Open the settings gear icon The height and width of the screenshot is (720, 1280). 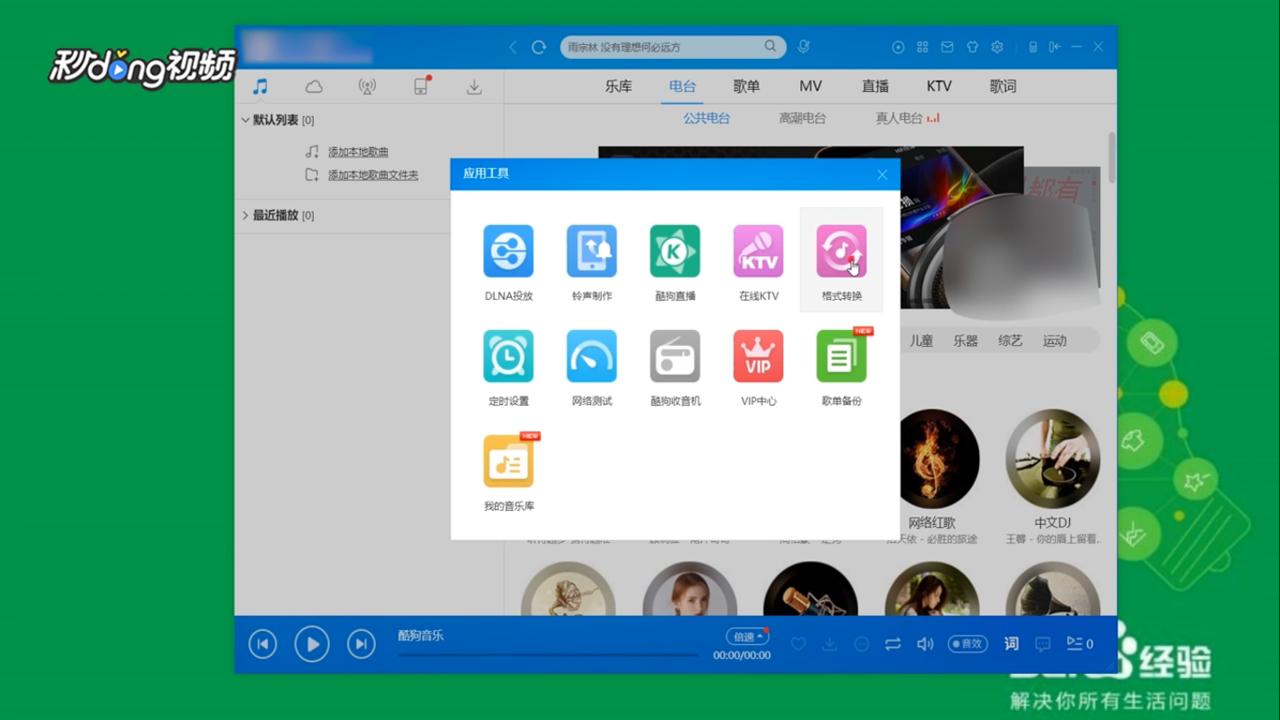(997, 47)
